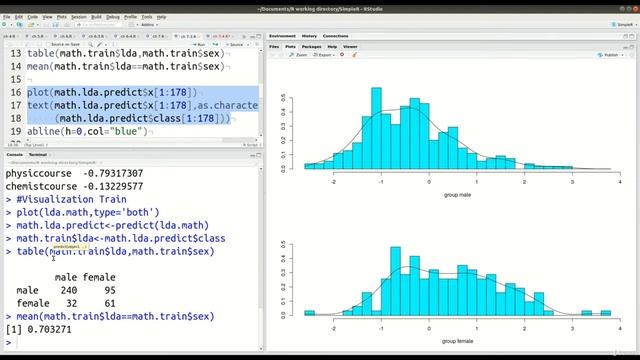Click the re-run previous region icon

click(x=215, y=44)
